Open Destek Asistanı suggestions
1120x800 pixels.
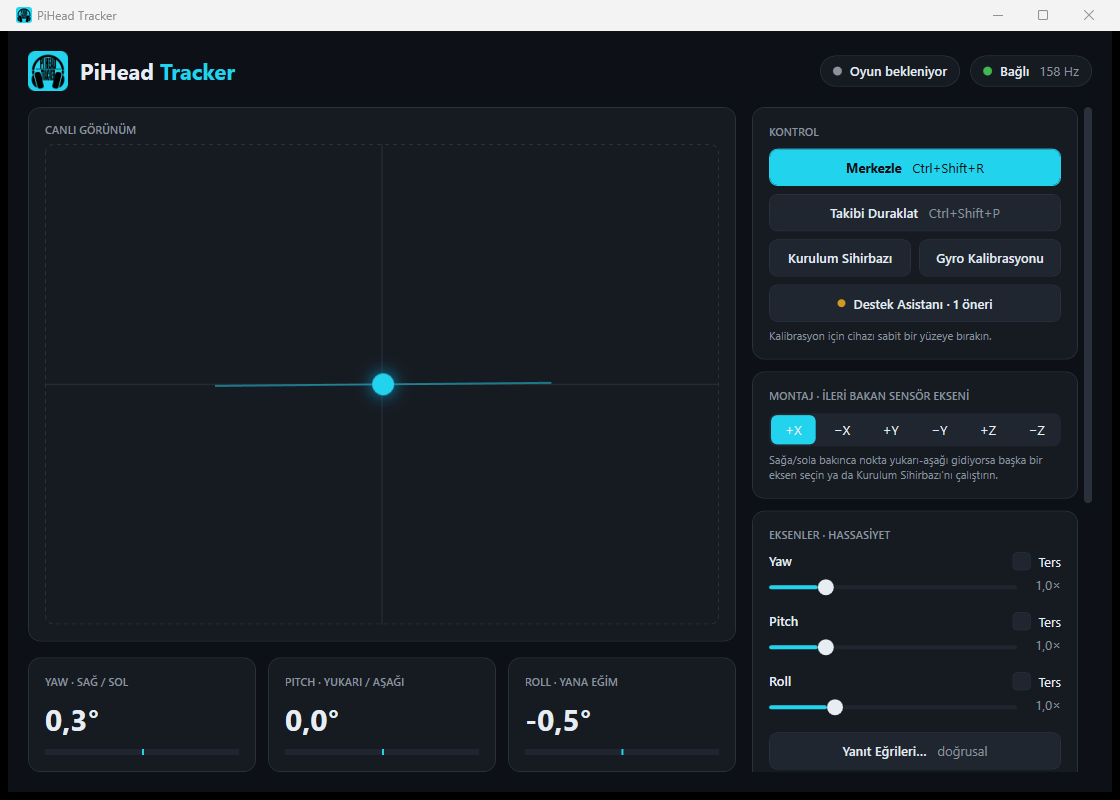tap(914, 304)
